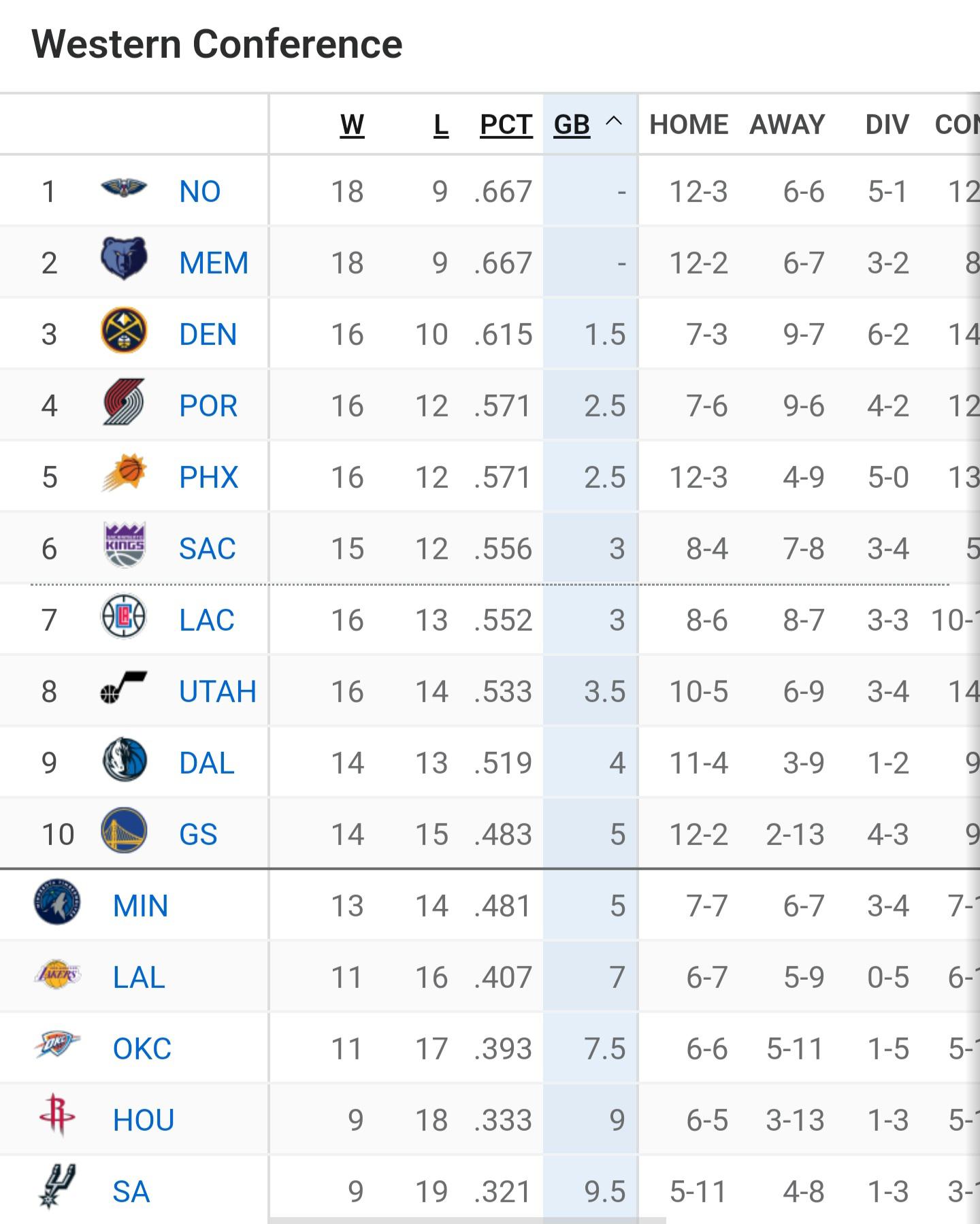Click the Portland Trail Blazers logo

(x=124, y=402)
